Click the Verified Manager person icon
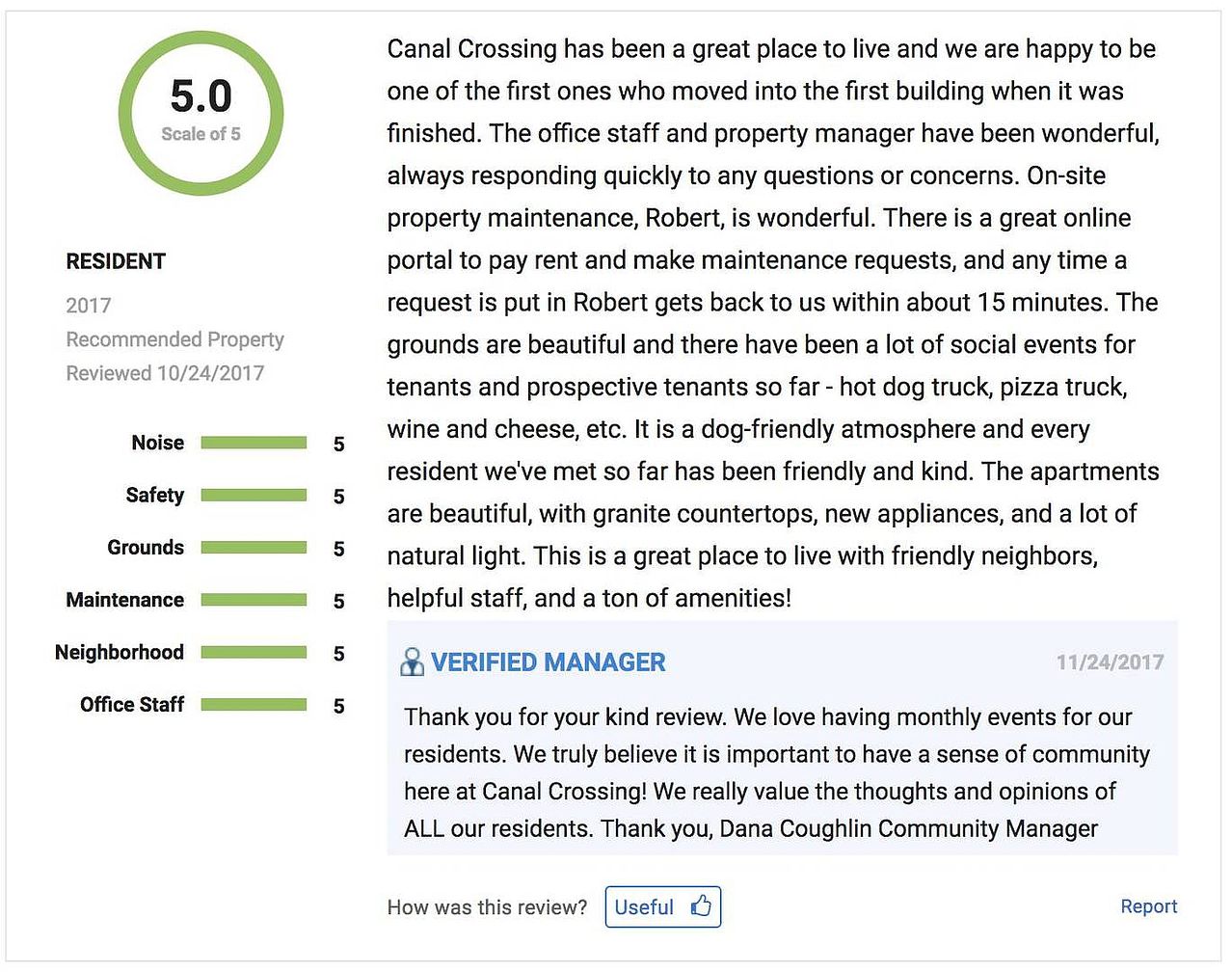This screenshot has width=1232, height=972. point(412,661)
